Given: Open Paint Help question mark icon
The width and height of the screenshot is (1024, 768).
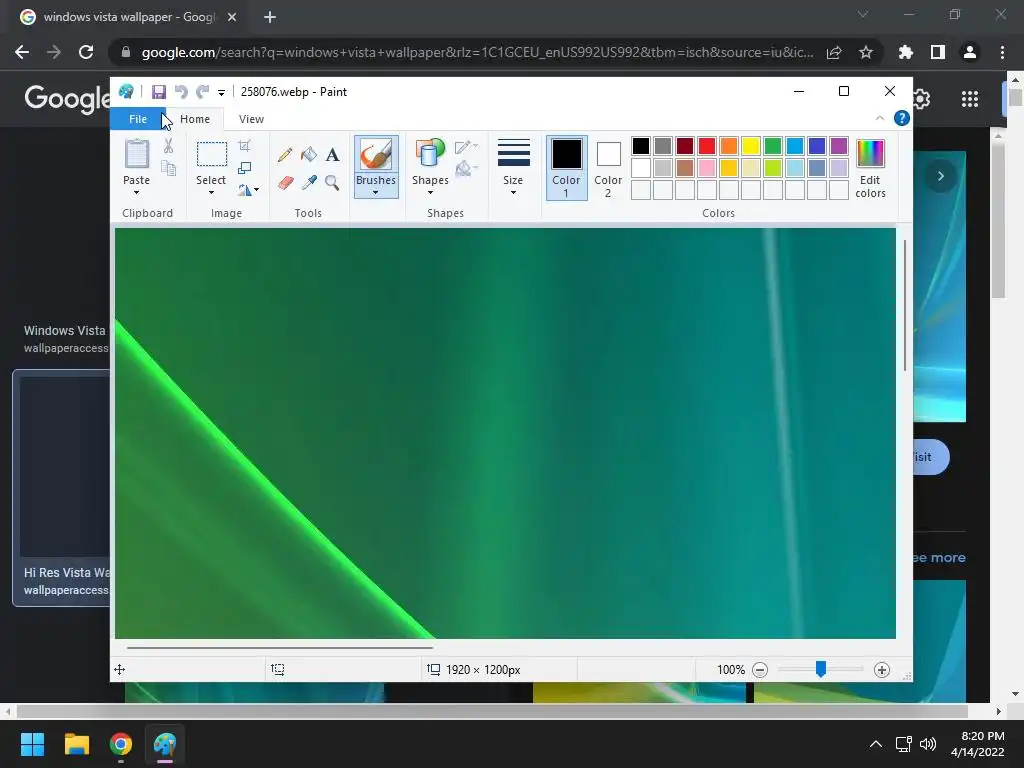Looking at the screenshot, I should (x=902, y=118).
